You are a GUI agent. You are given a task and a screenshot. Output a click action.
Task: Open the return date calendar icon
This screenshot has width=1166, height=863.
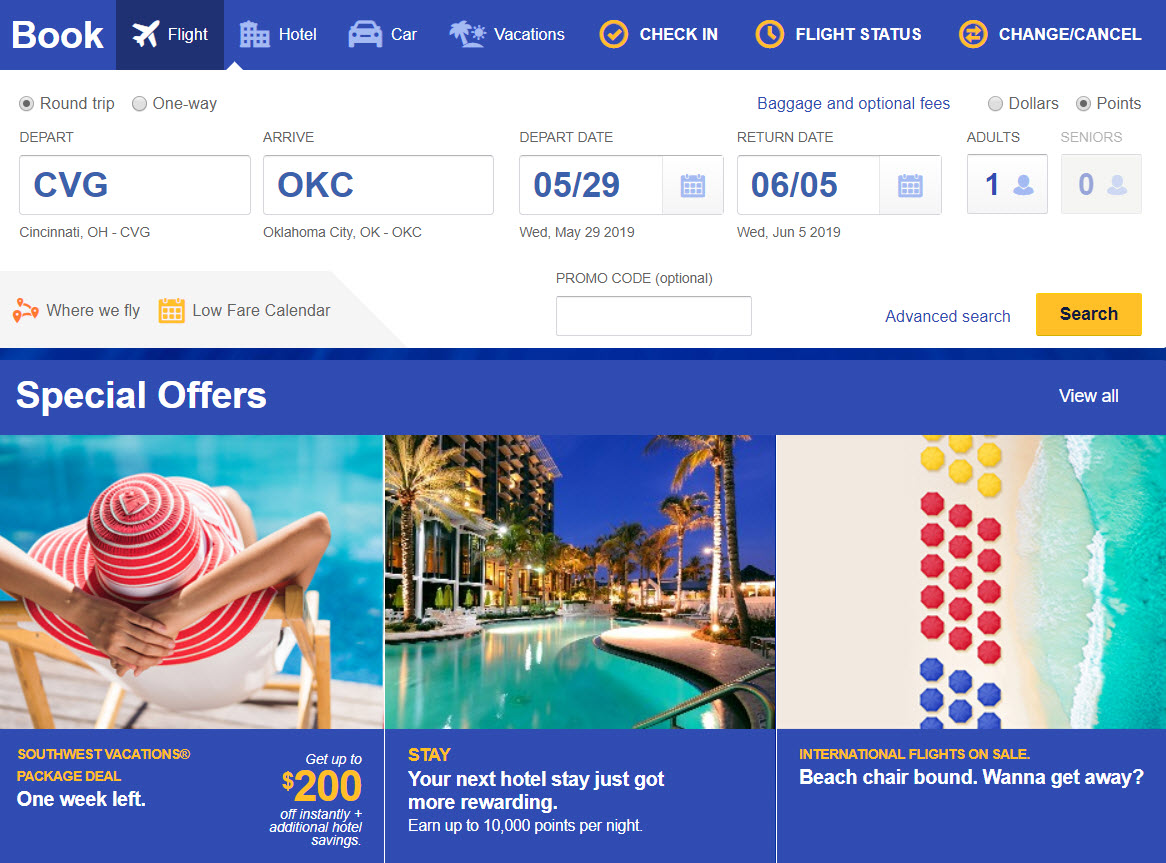pos(909,185)
